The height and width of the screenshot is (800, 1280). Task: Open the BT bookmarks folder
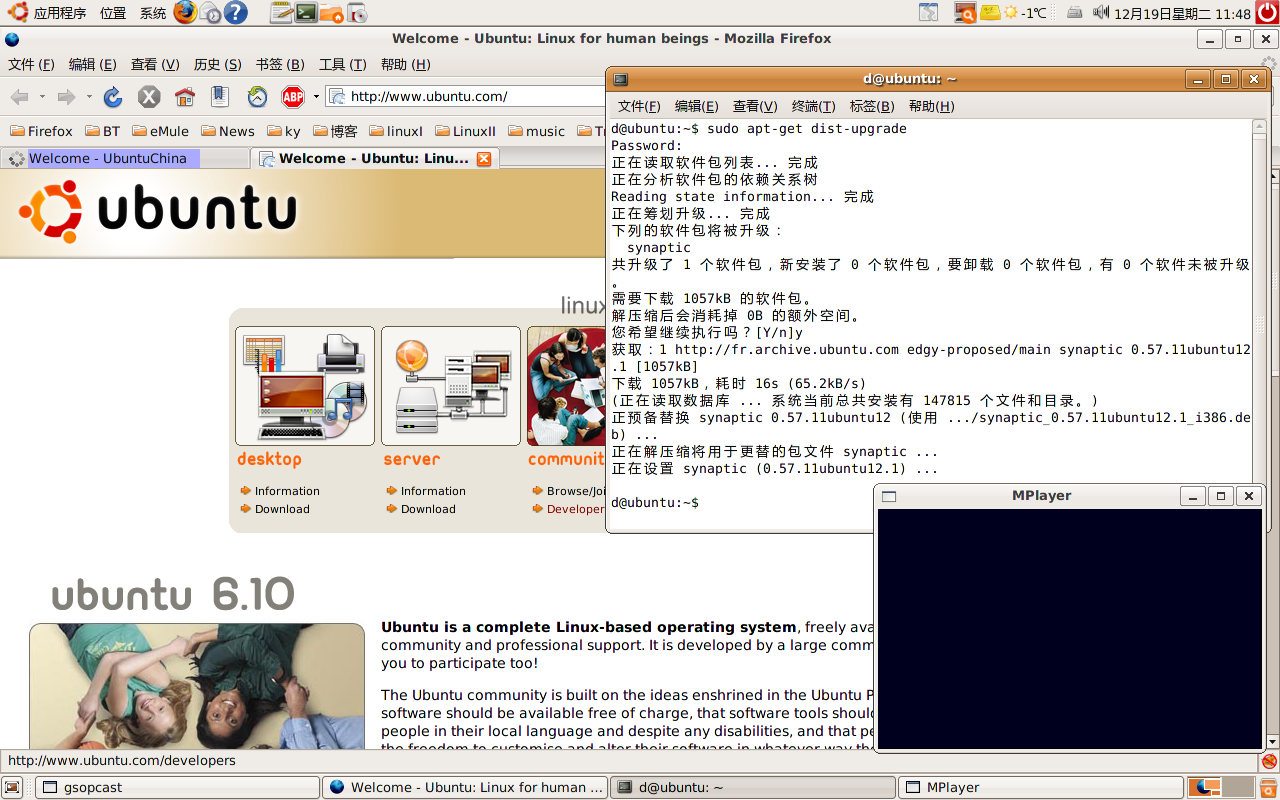tap(103, 131)
